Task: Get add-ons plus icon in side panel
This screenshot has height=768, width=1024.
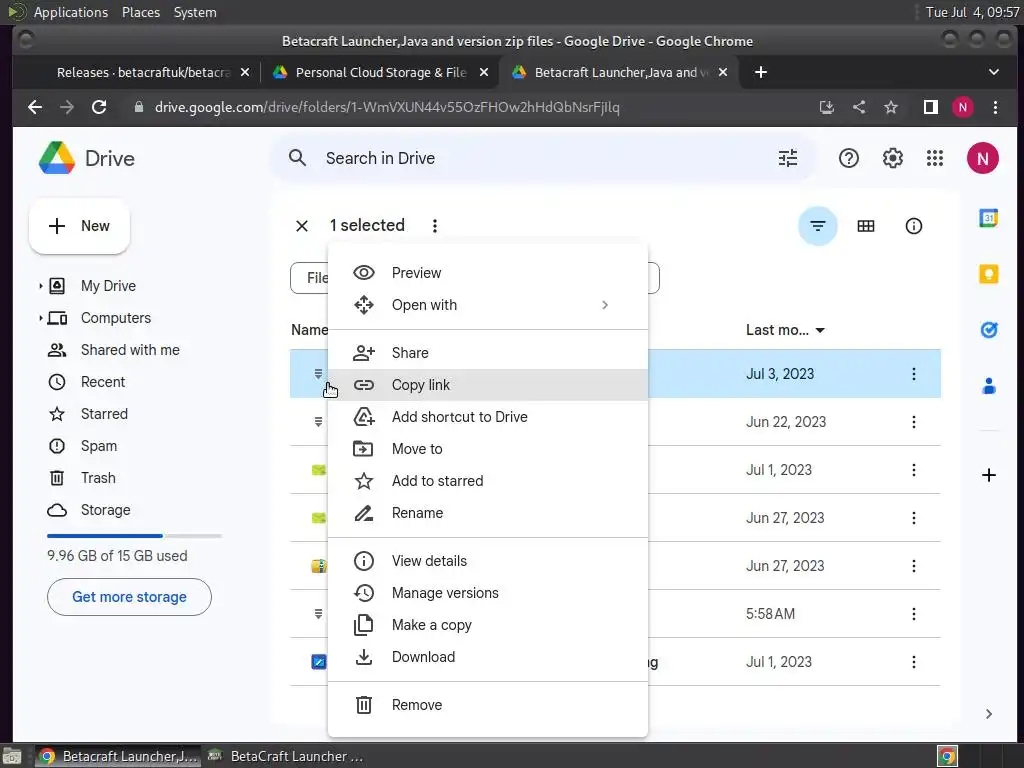Action: [x=989, y=475]
